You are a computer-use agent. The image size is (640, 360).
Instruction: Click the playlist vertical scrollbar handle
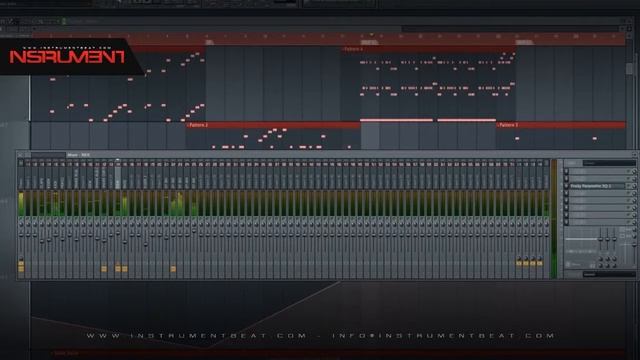coord(629,68)
